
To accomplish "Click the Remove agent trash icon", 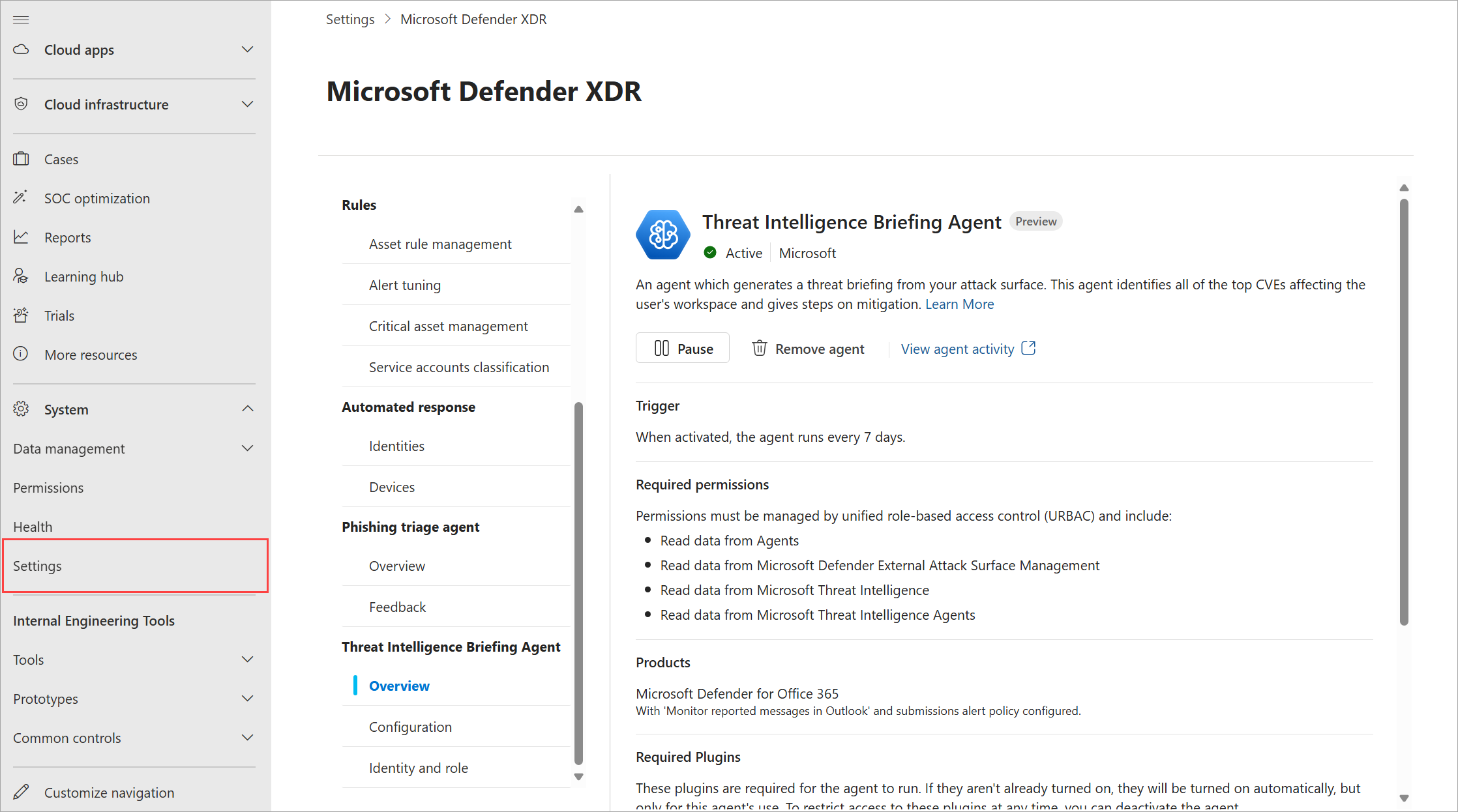I will 759,349.
